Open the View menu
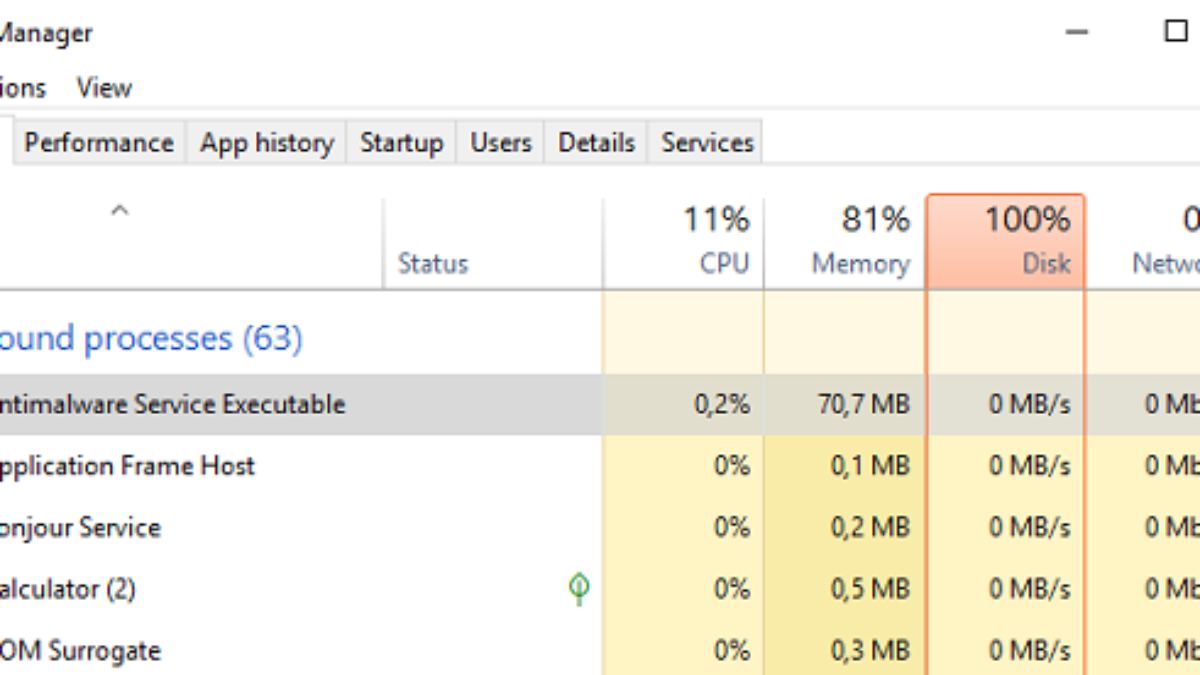This screenshot has width=1200, height=675. point(104,88)
